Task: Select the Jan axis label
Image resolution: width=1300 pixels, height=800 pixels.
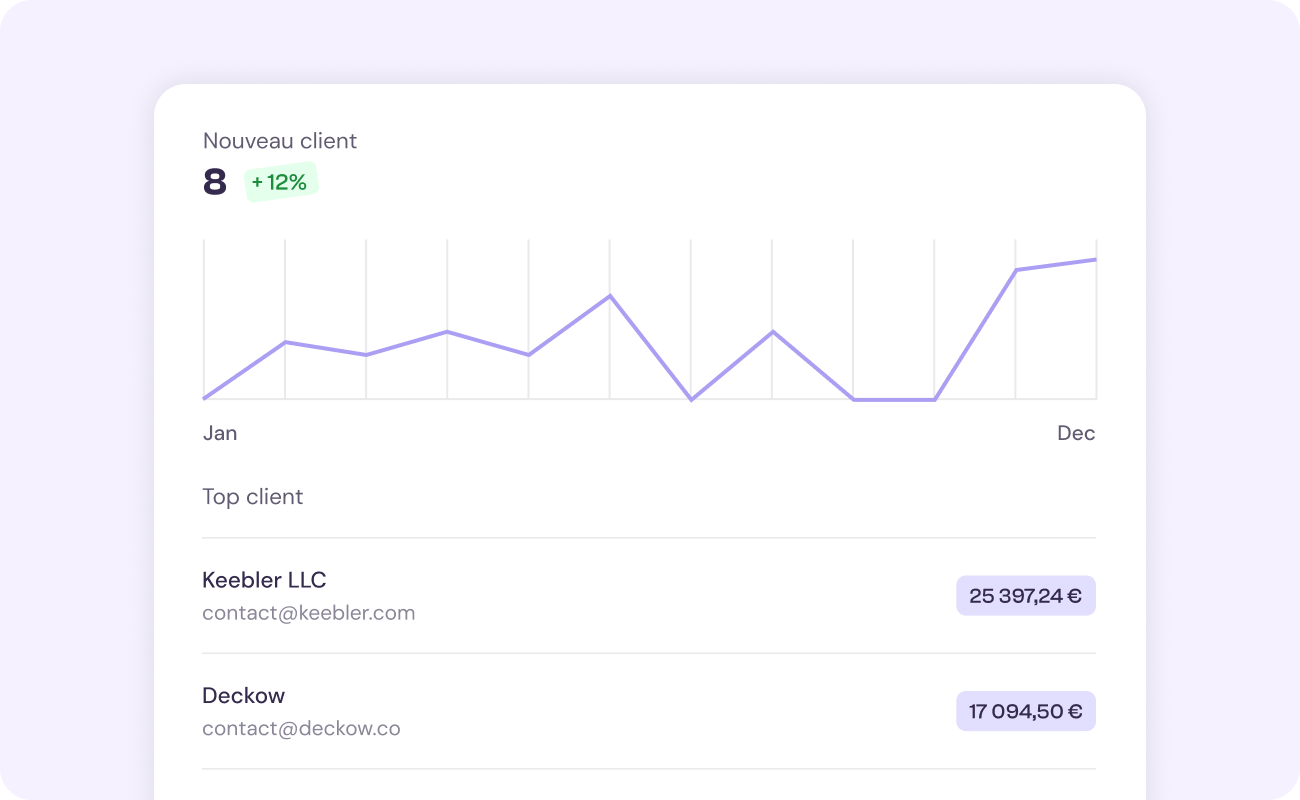Action: 220,433
